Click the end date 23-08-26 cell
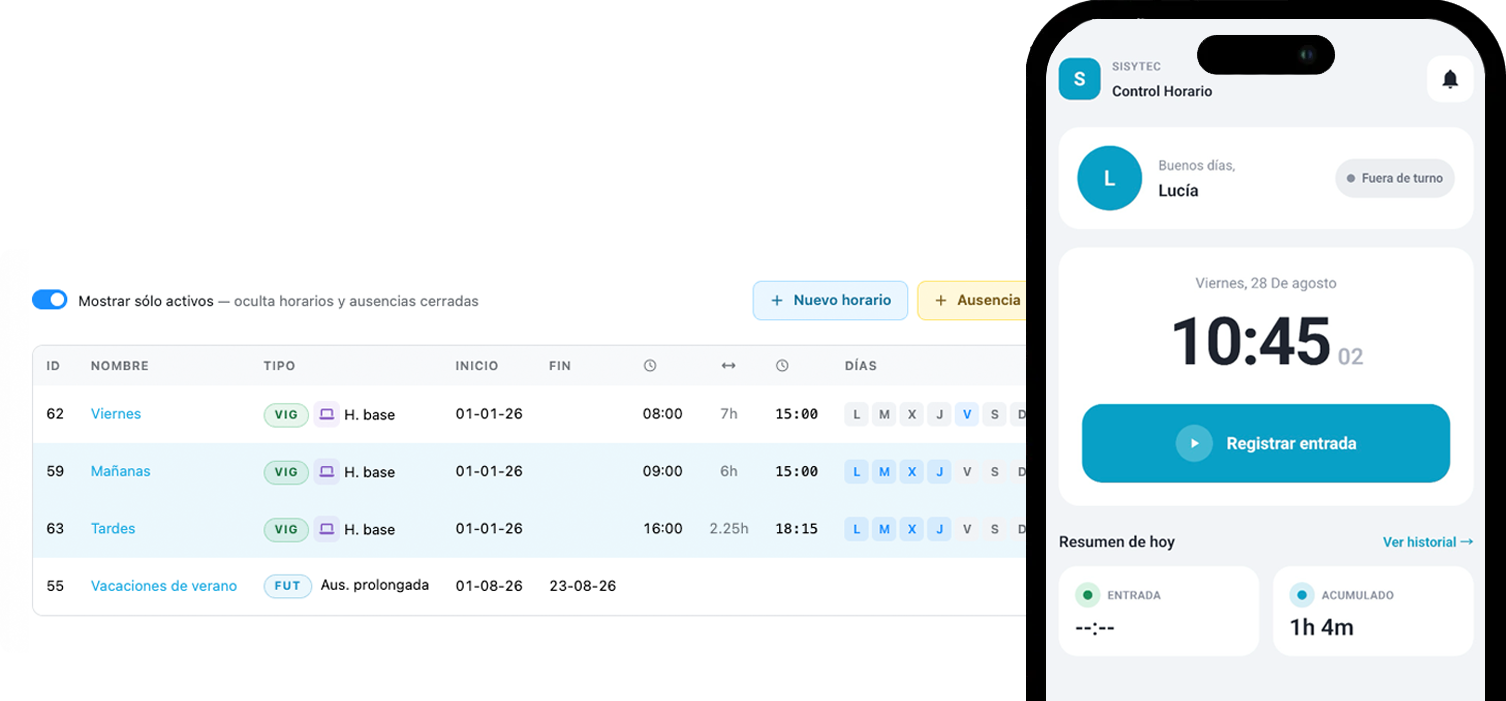Image resolution: width=1506 pixels, height=701 pixels. [583, 586]
